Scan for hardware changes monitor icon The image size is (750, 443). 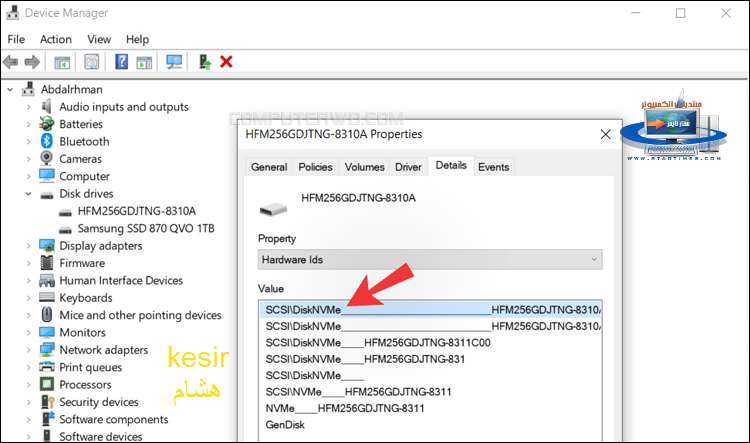(174, 62)
